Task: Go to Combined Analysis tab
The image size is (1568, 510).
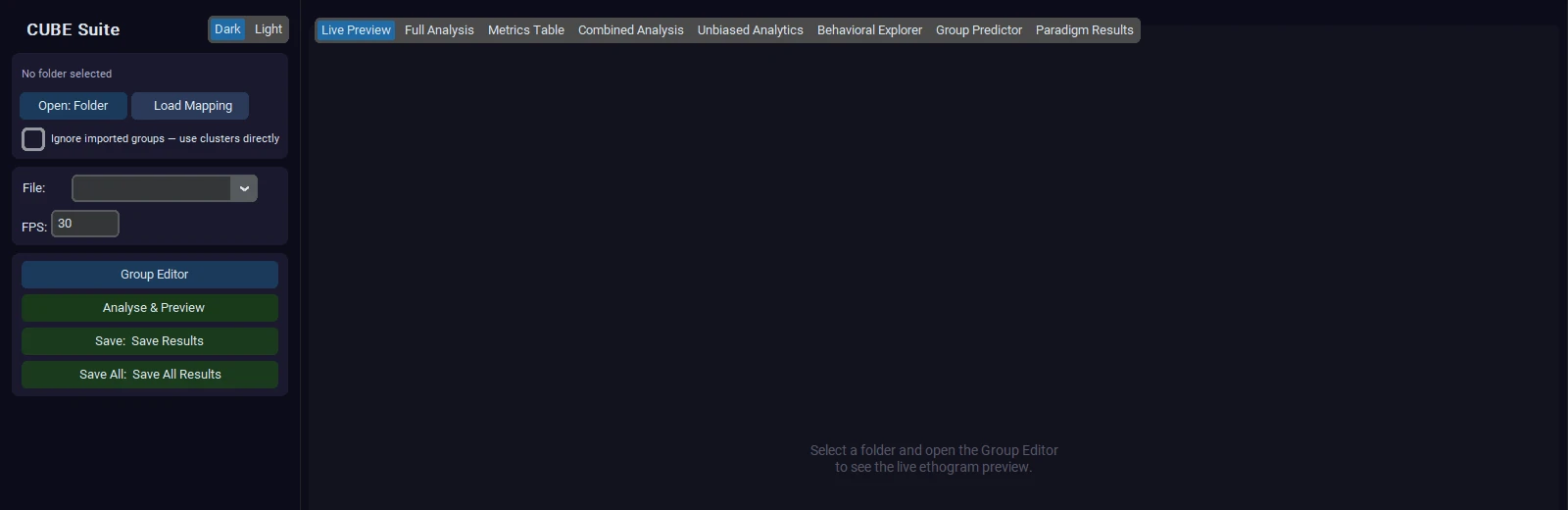Action: pos(631,30)
